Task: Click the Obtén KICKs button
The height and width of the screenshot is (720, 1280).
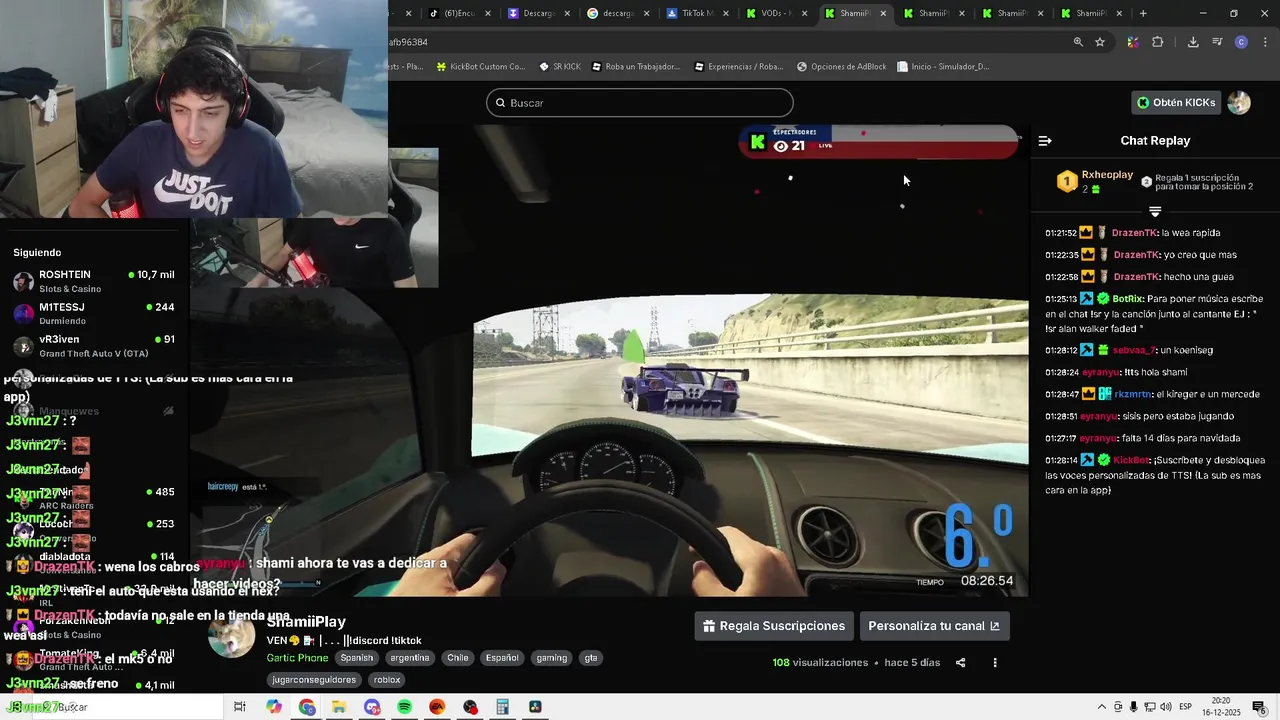Action: [x=1176, y=102]
